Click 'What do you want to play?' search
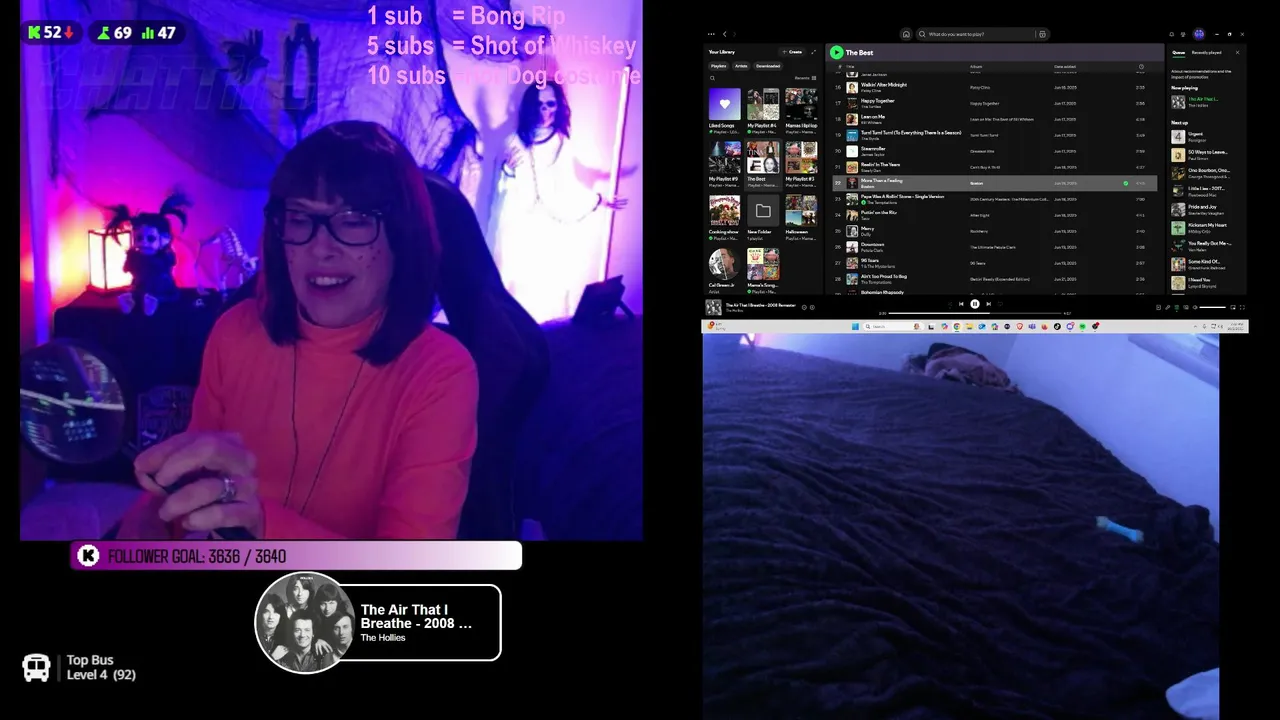Screen dimensions: 1280x720 [x=975, y=34]
